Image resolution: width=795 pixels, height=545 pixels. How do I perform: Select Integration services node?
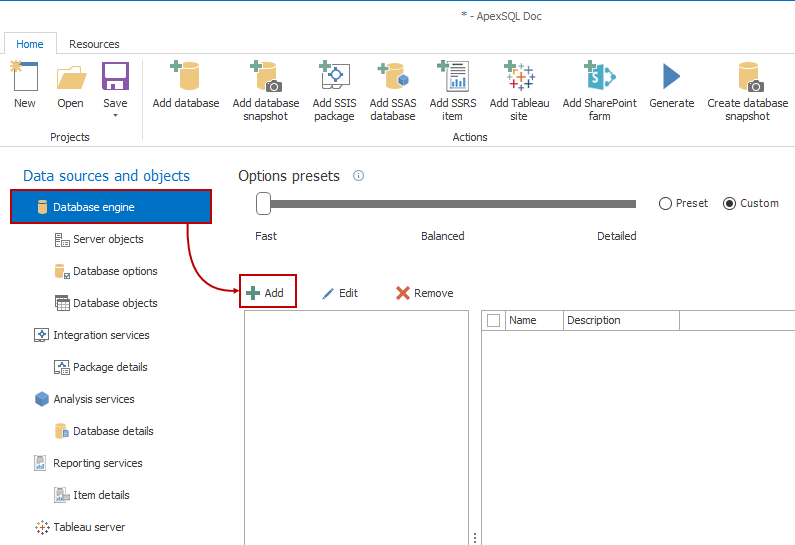(92, 335)
